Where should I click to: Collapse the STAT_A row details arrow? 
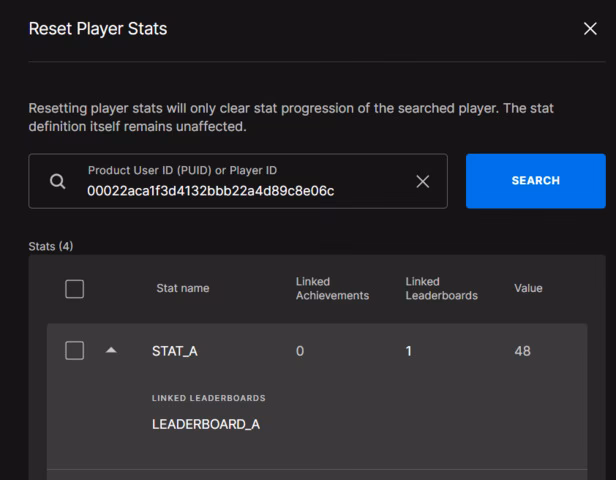tap(111, 350)
